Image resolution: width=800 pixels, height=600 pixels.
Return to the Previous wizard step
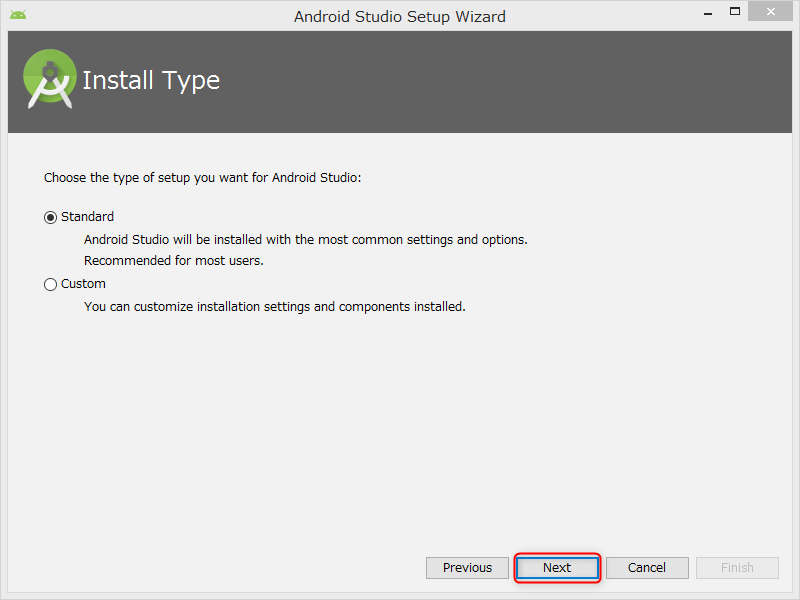click(467, 568)
